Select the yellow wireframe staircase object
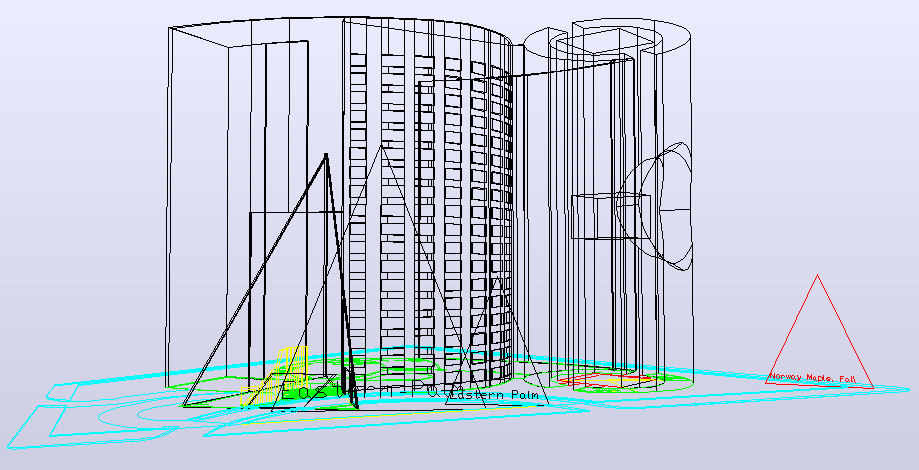Viewport: 919px width, 470px height. (275, 376)
